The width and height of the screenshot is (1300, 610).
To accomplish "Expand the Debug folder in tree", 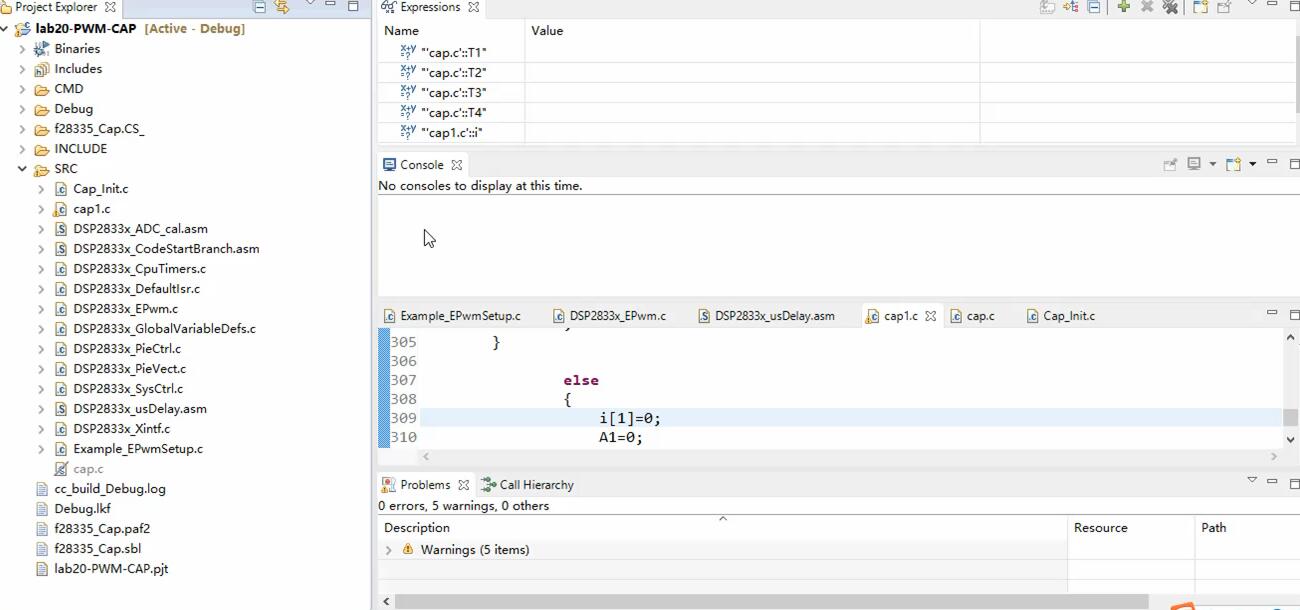I will point(23,109).
